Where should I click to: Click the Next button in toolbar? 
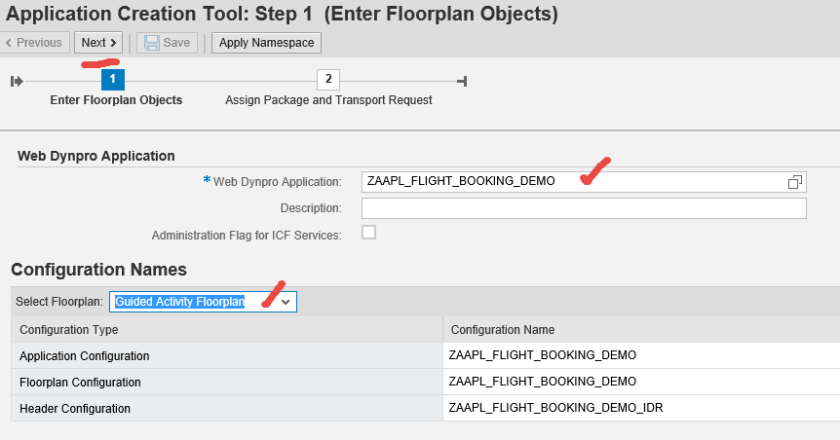(99, 43)
